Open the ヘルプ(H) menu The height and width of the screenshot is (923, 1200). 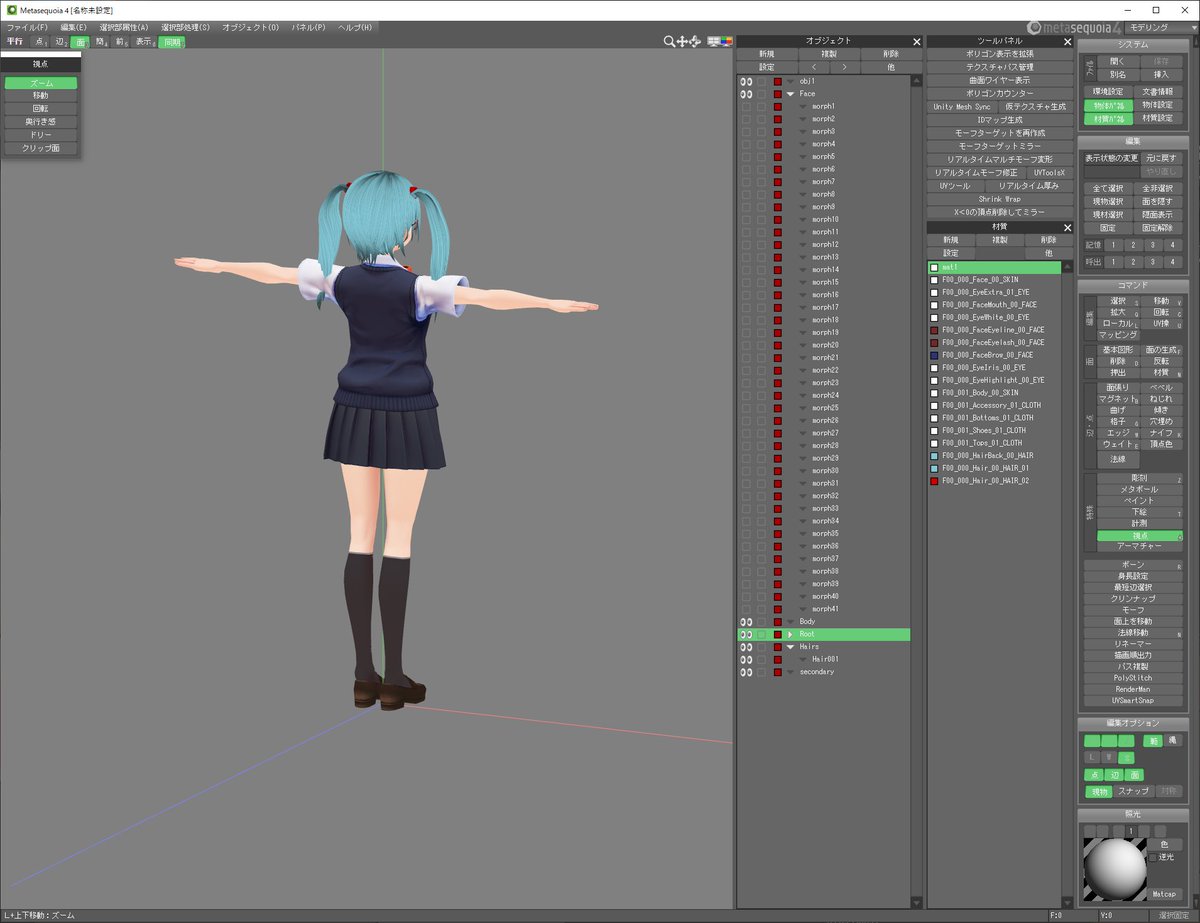[355, 27]
